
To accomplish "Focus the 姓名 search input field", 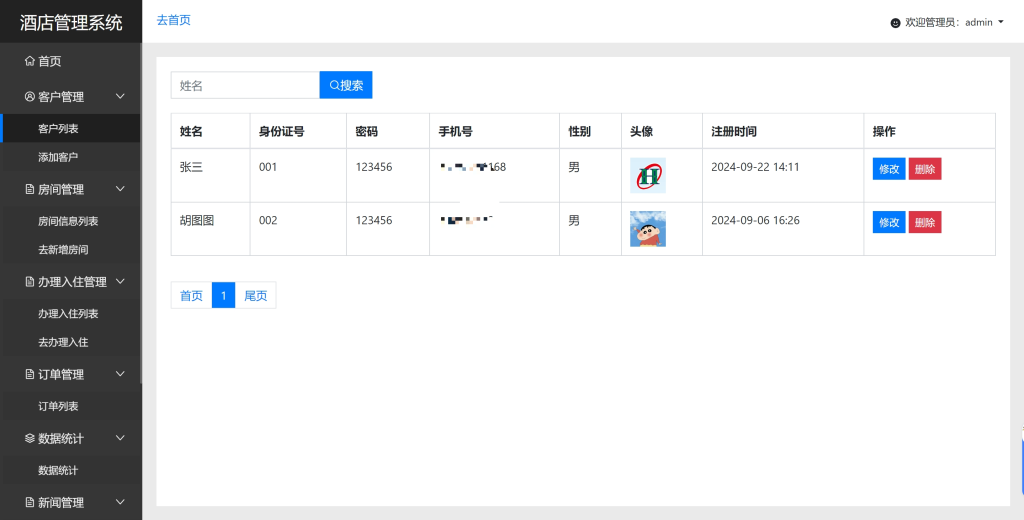I will tap(245, 85).
